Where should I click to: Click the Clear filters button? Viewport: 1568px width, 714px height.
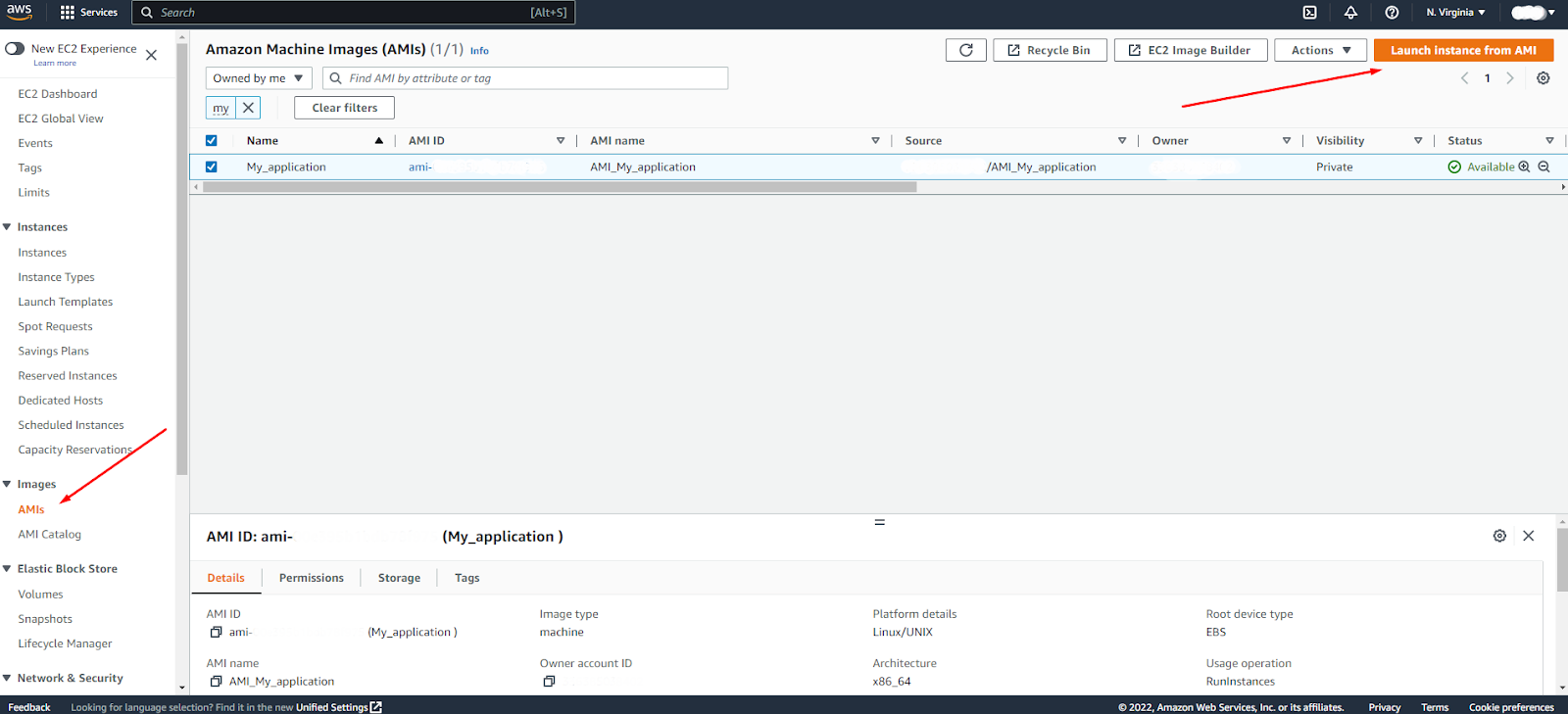coord(345,108)
